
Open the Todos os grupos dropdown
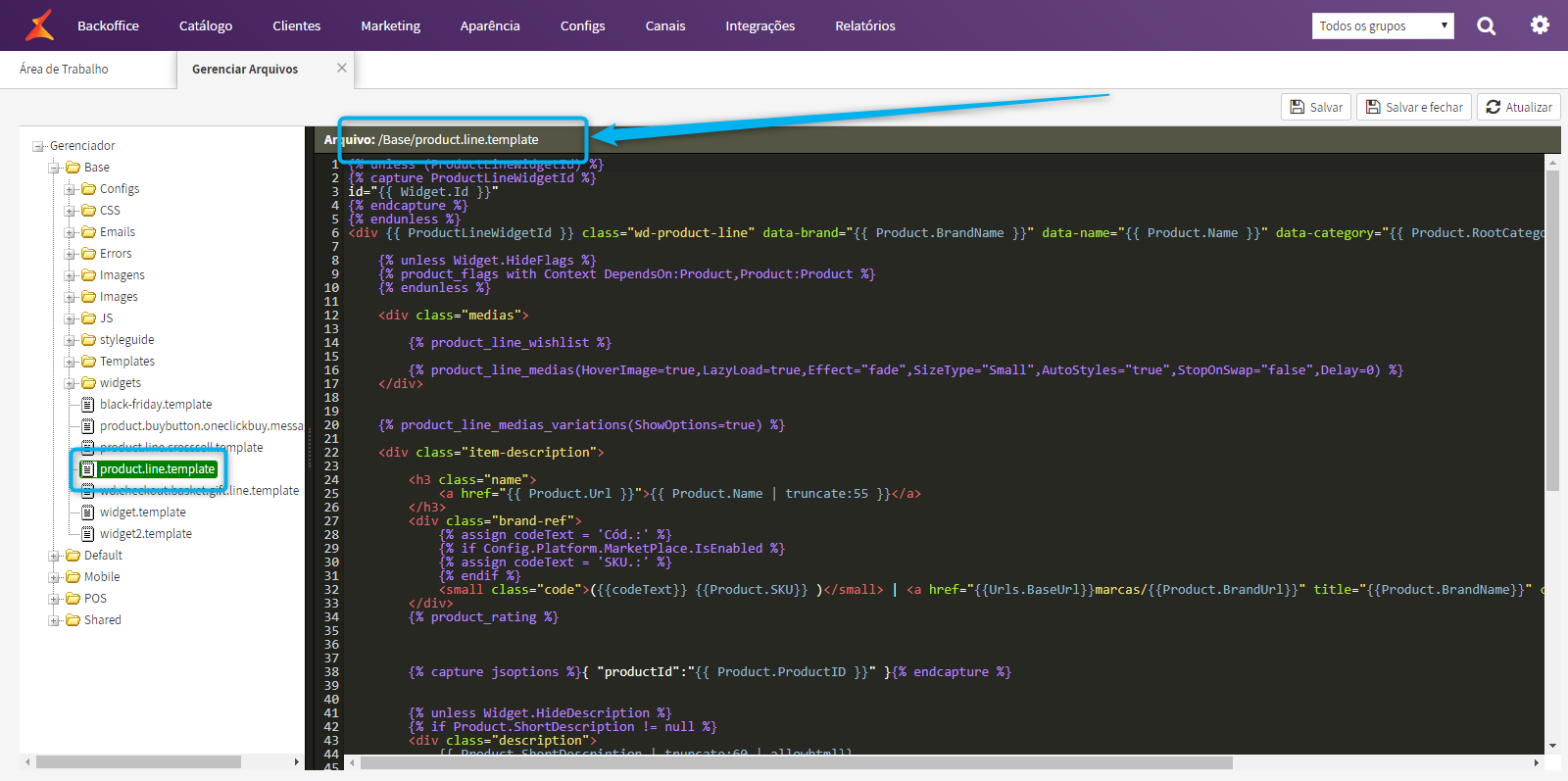(x=1383, y=25)
